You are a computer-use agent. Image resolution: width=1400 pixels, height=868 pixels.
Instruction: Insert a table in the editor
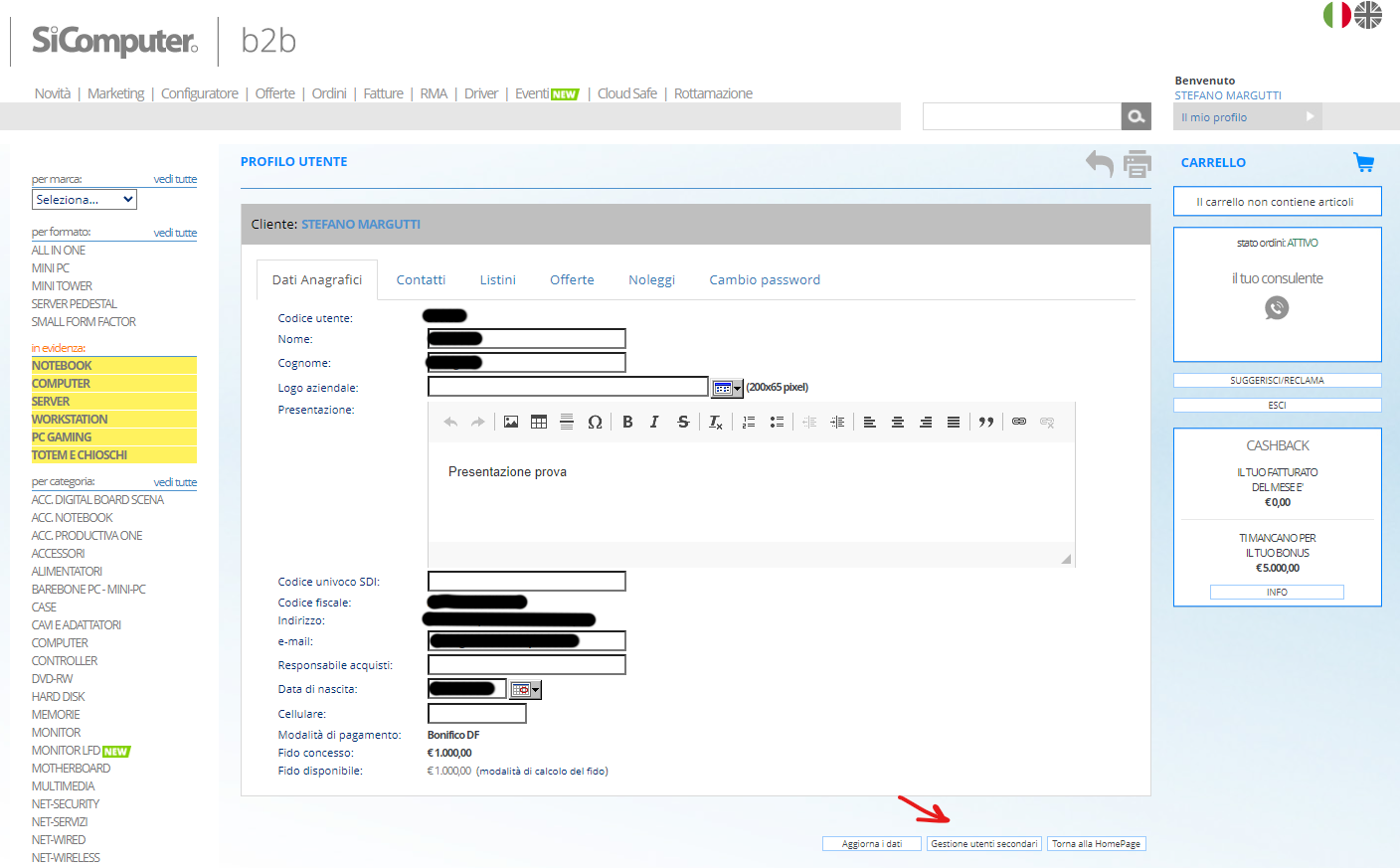point(539,422)
